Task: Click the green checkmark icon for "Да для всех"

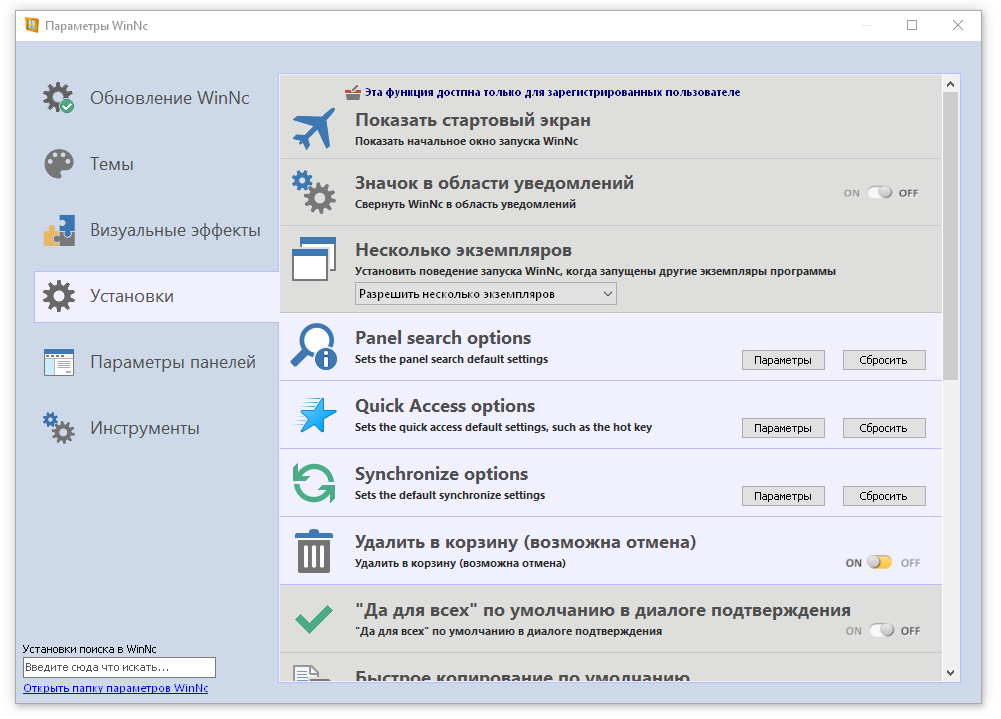Action: [314, 619]
